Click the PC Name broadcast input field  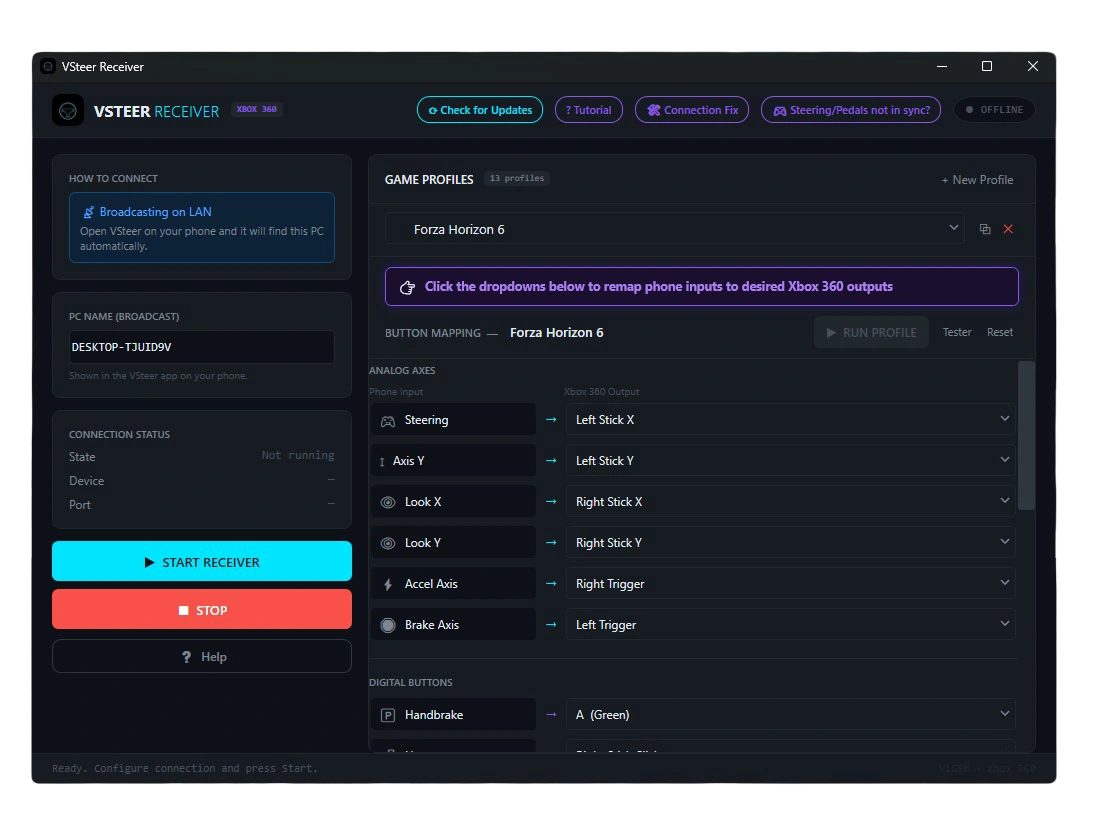[201, 347]
